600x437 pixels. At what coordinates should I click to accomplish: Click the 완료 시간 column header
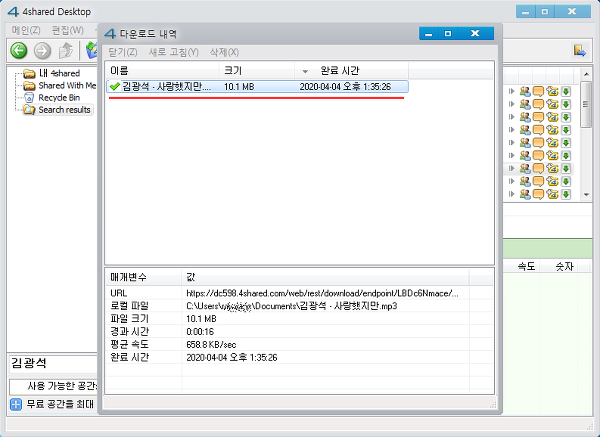tap(351, 70)
